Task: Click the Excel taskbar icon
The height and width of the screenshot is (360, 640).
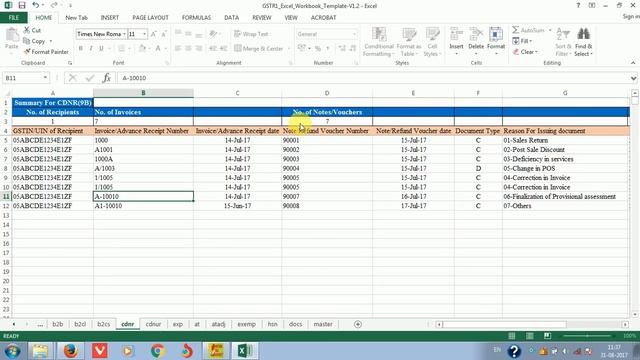Action: tap(245, 351)
